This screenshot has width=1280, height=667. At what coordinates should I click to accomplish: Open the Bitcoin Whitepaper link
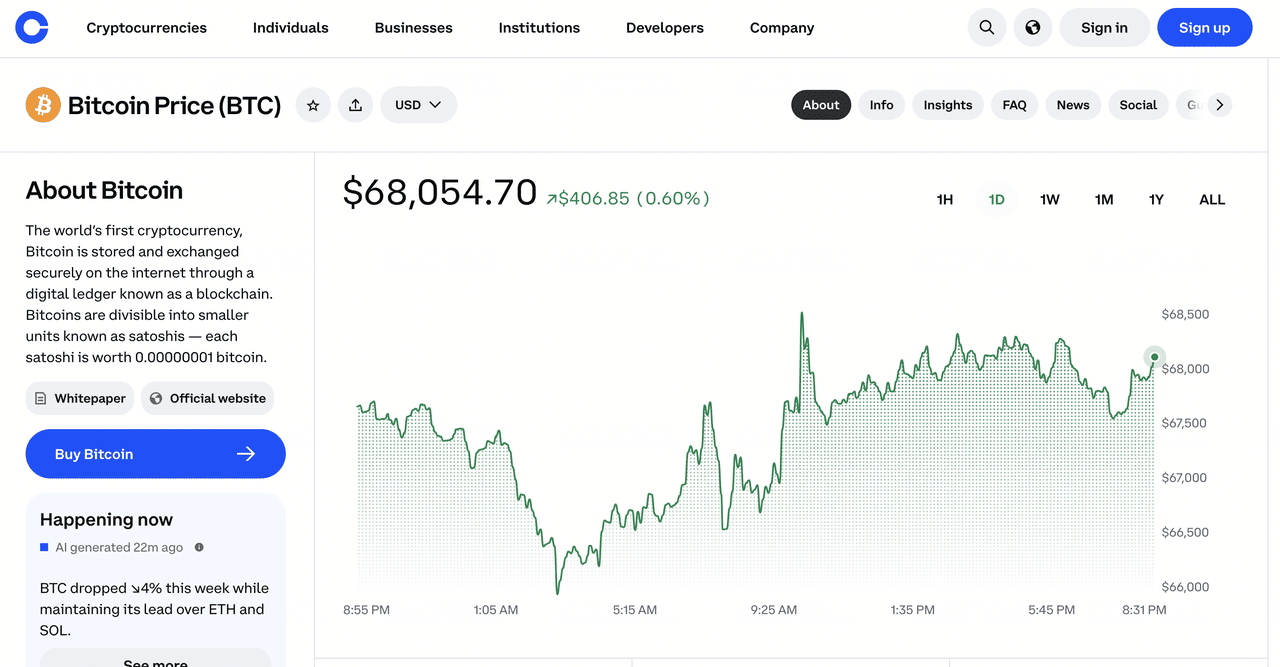coord(80,398)
